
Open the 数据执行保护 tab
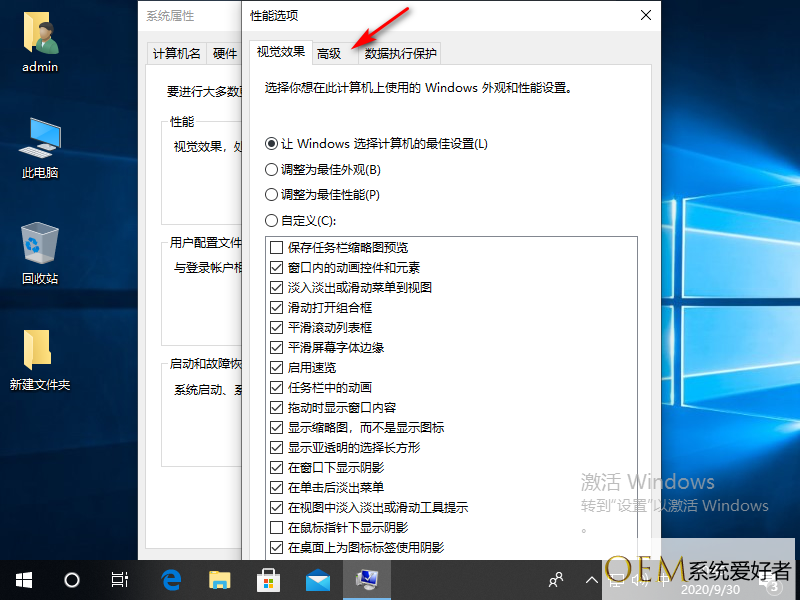pyautogui.click(x=400, y=54)
